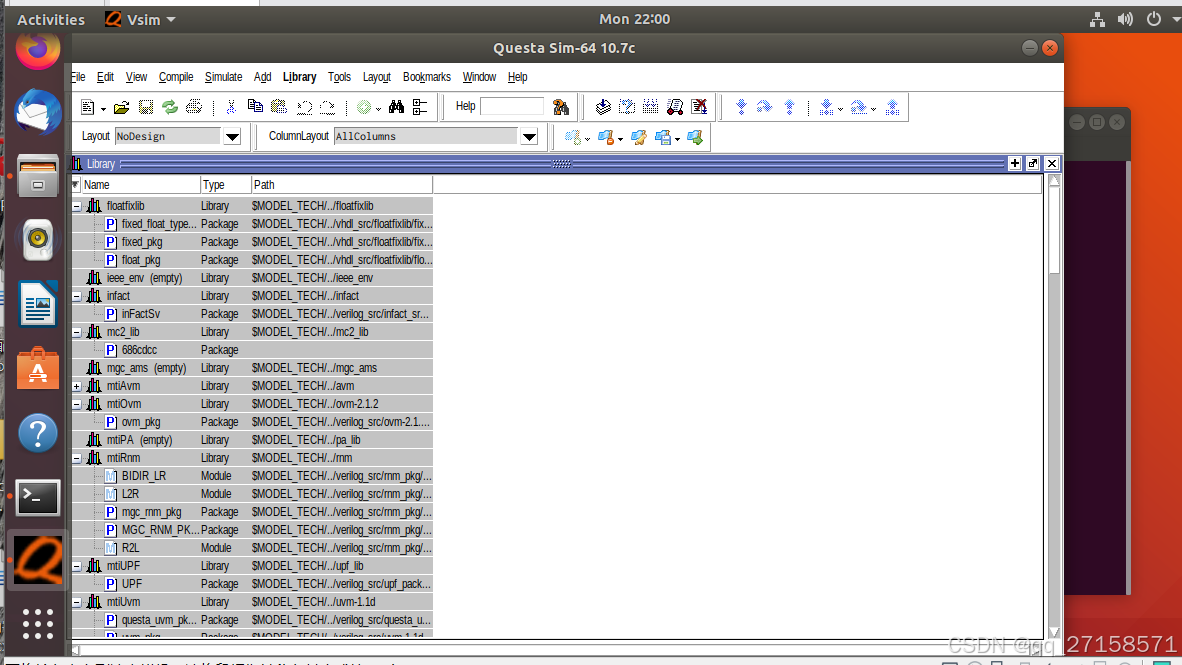Image resolution: width=1182 pixels, height=665 pixels.
Task: Open the Vsim application menu
Action: 140,20
